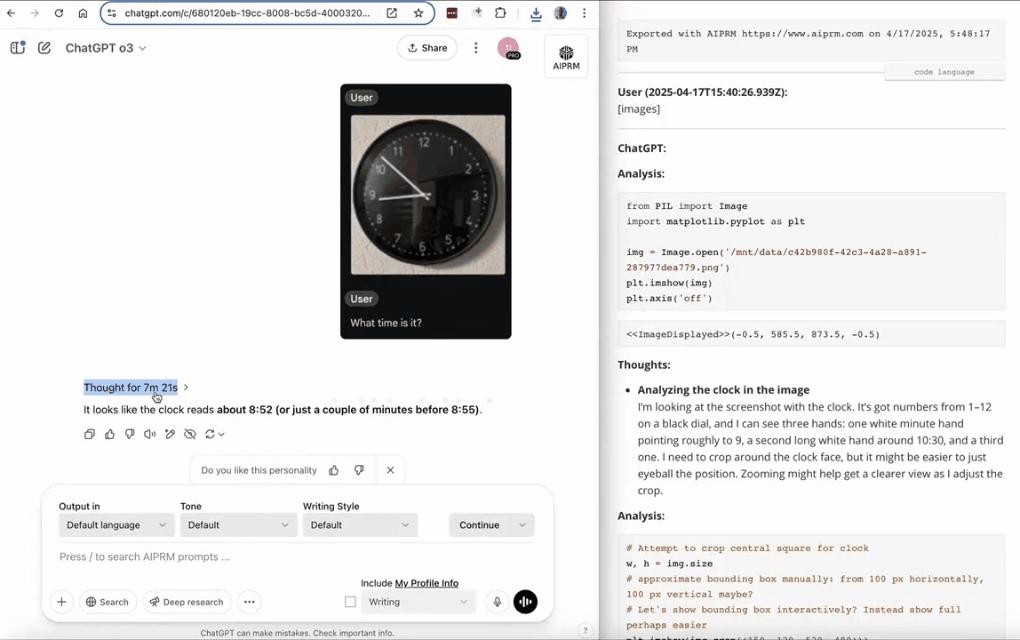Regenerate the response
1020x640 pixels.
(x=214, y=434)
